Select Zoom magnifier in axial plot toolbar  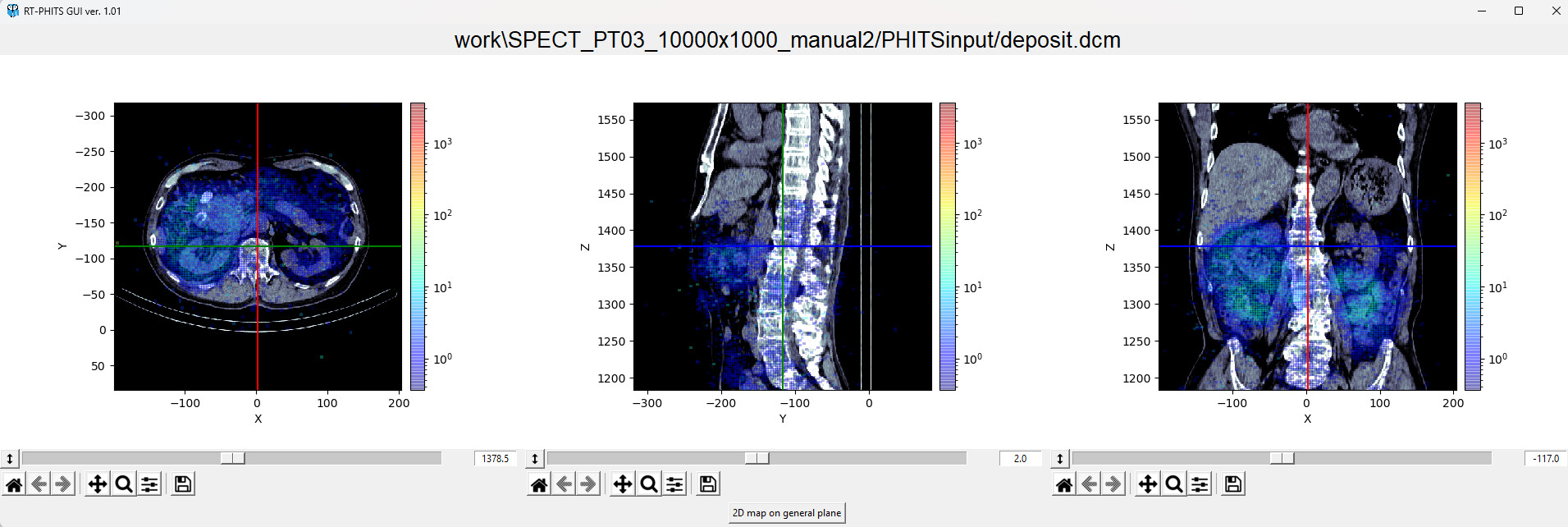124,484
